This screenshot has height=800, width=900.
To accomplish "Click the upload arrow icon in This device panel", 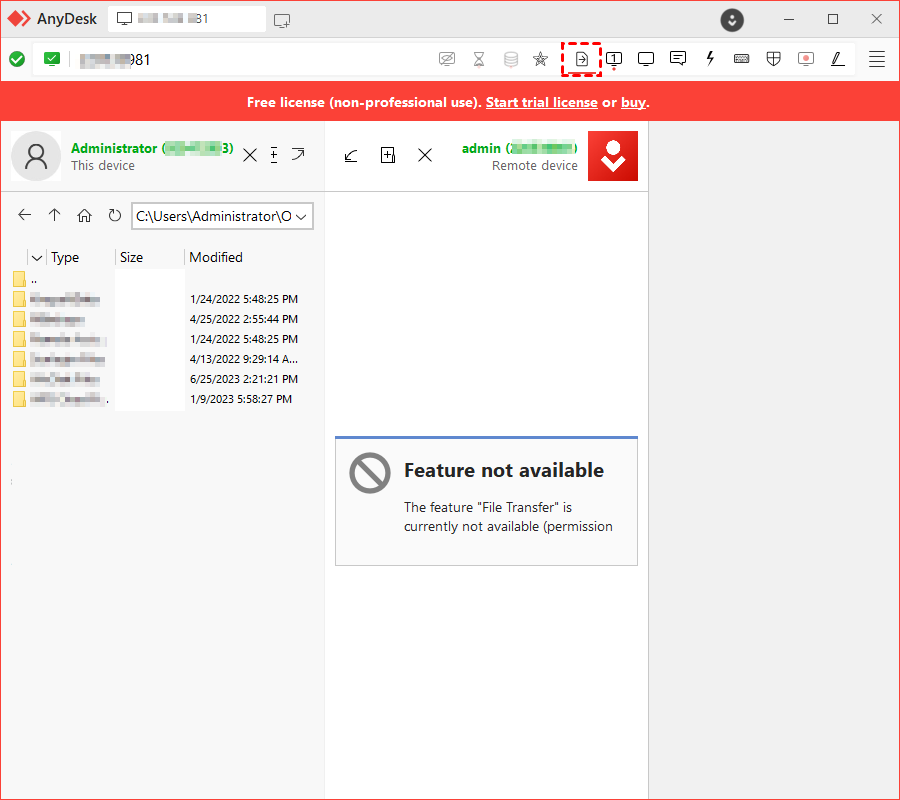I will [x=298, y=154].
